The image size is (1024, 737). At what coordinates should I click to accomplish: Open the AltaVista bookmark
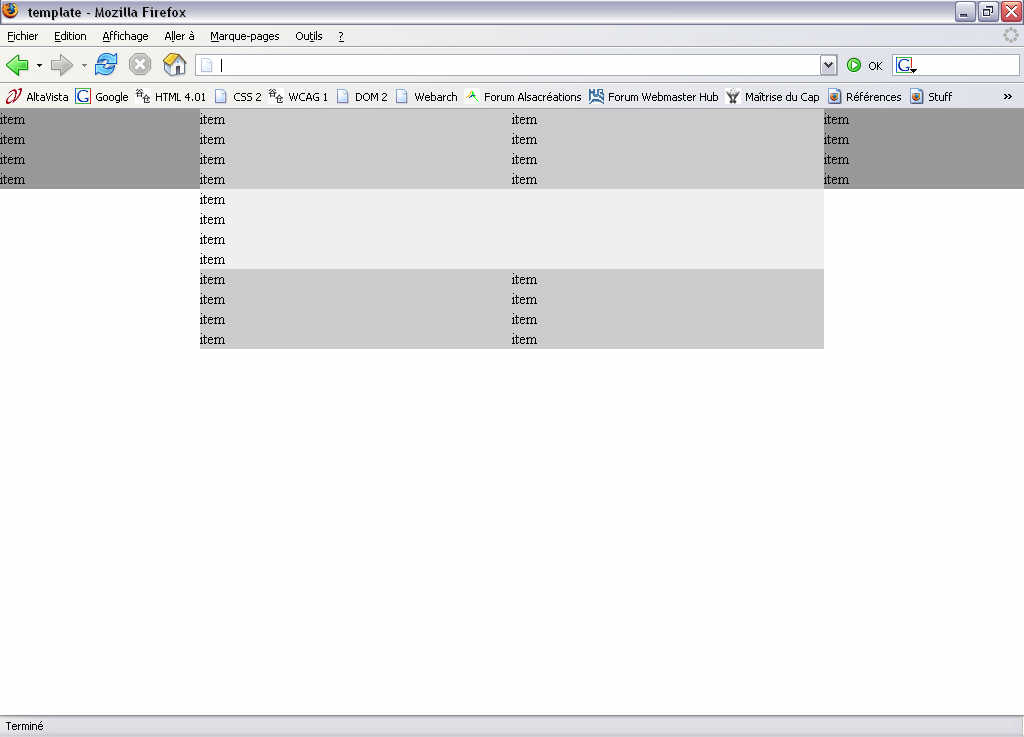37,97
